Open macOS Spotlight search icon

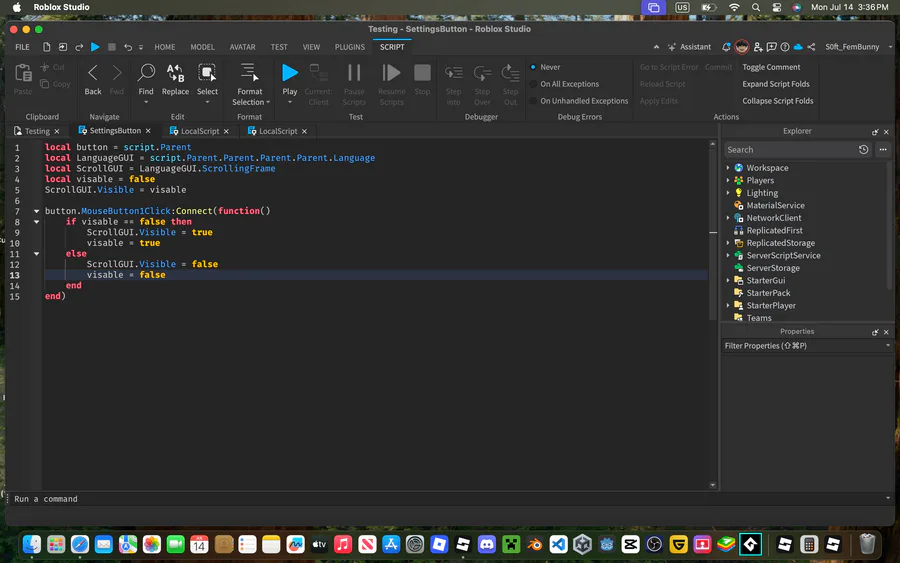tap(756, 7)
